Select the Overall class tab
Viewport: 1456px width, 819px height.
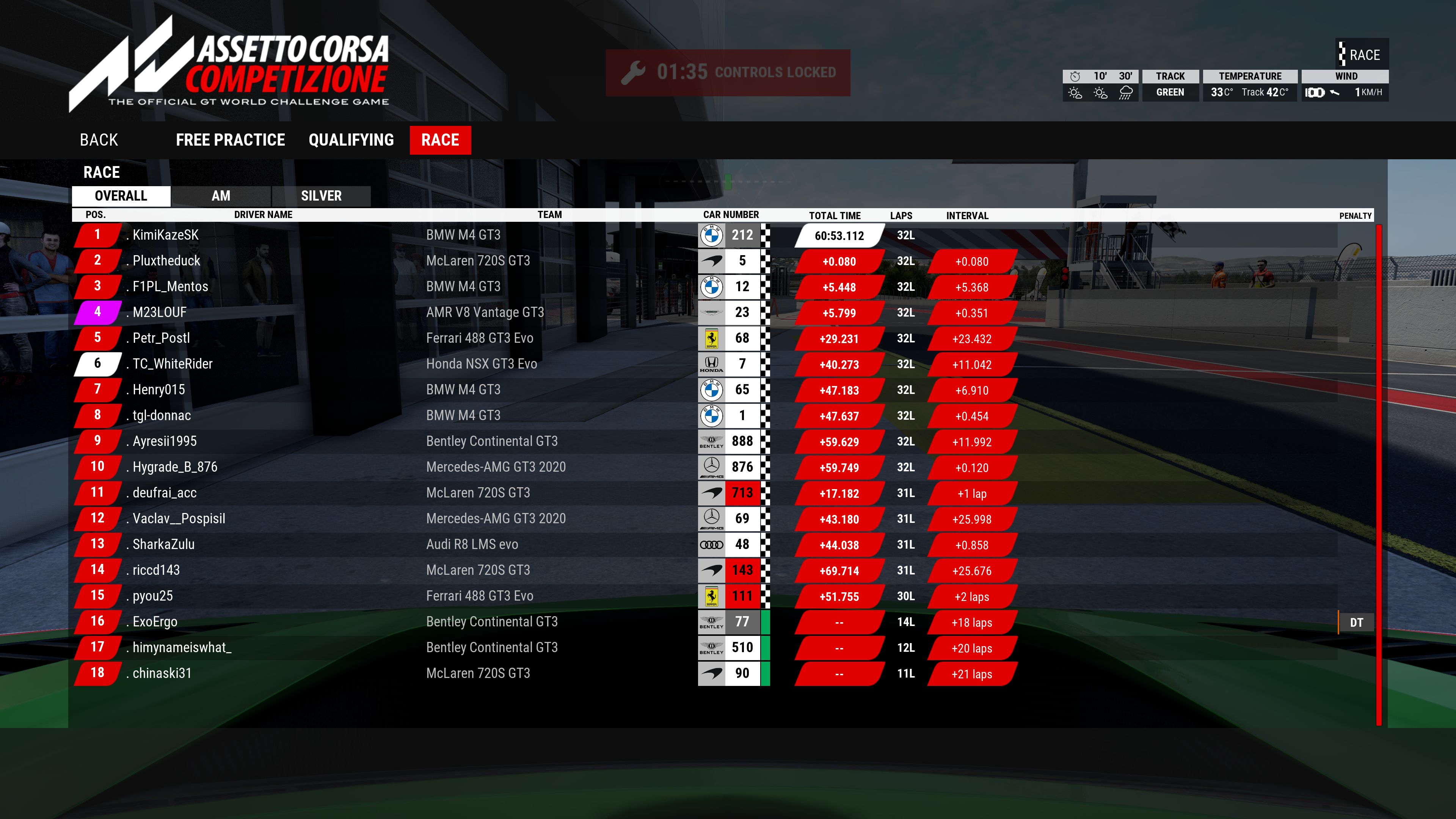pos(121,196)
